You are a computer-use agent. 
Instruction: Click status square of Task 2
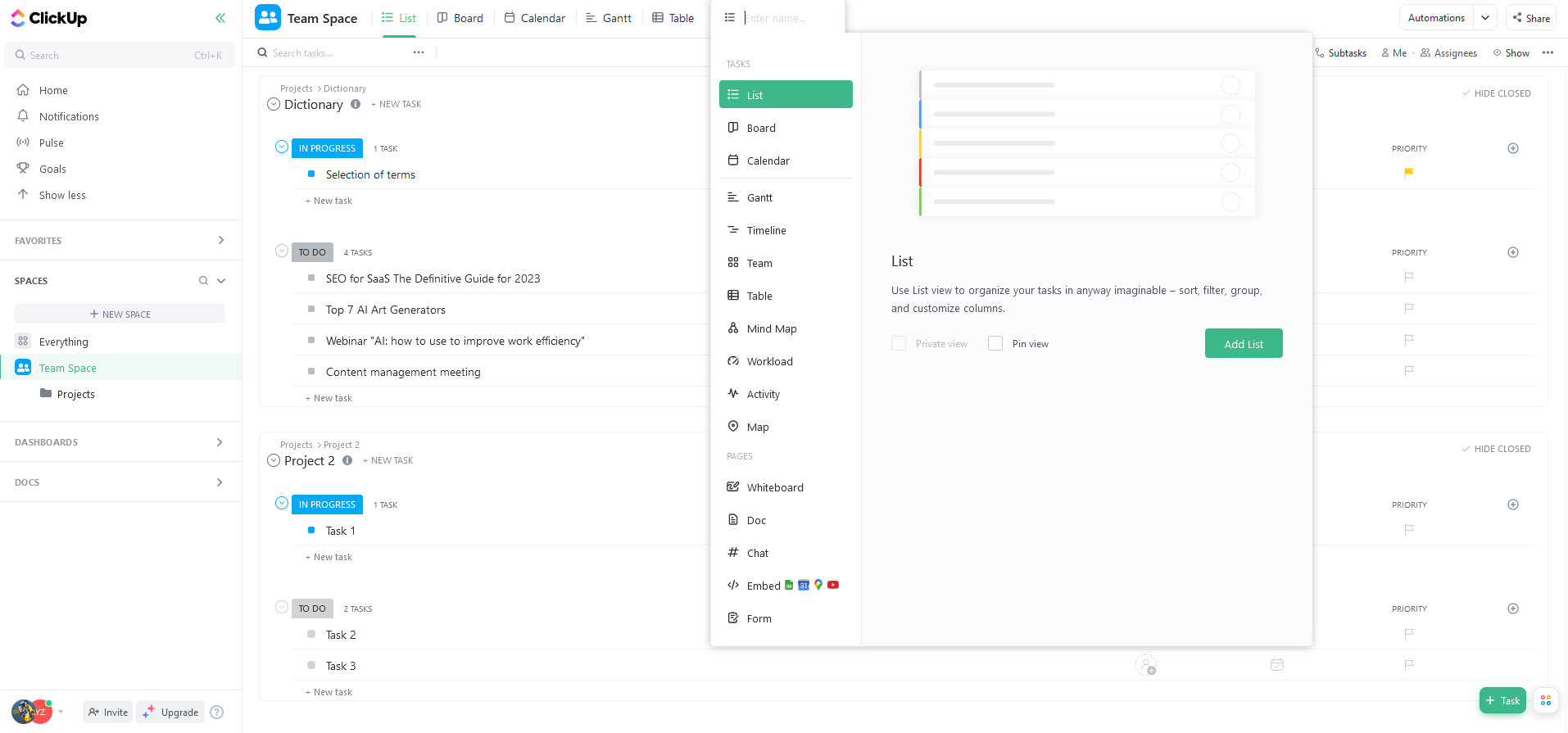pyautogui.click(x=311, y=634)
